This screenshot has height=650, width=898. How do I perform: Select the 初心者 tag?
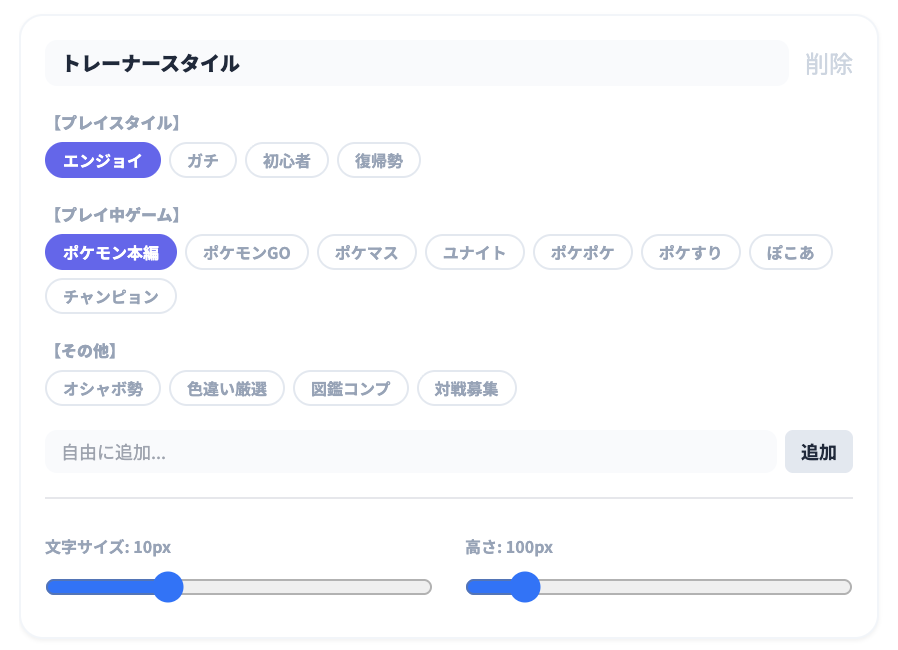[287, 160]
